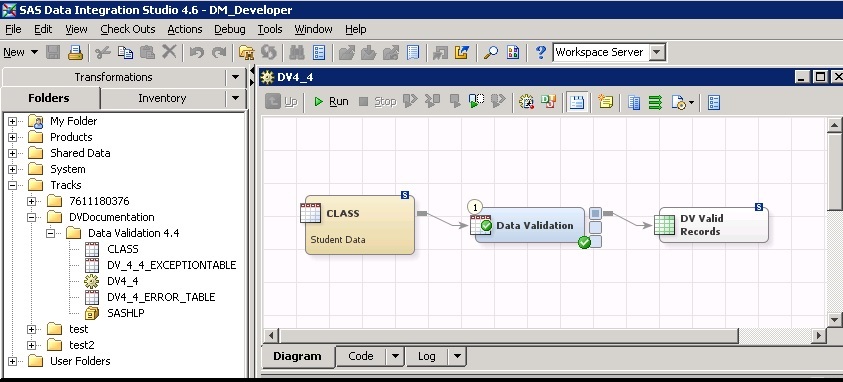Click the Refresh icon in main toolbar
843x382 pixels.
[268, 52]
